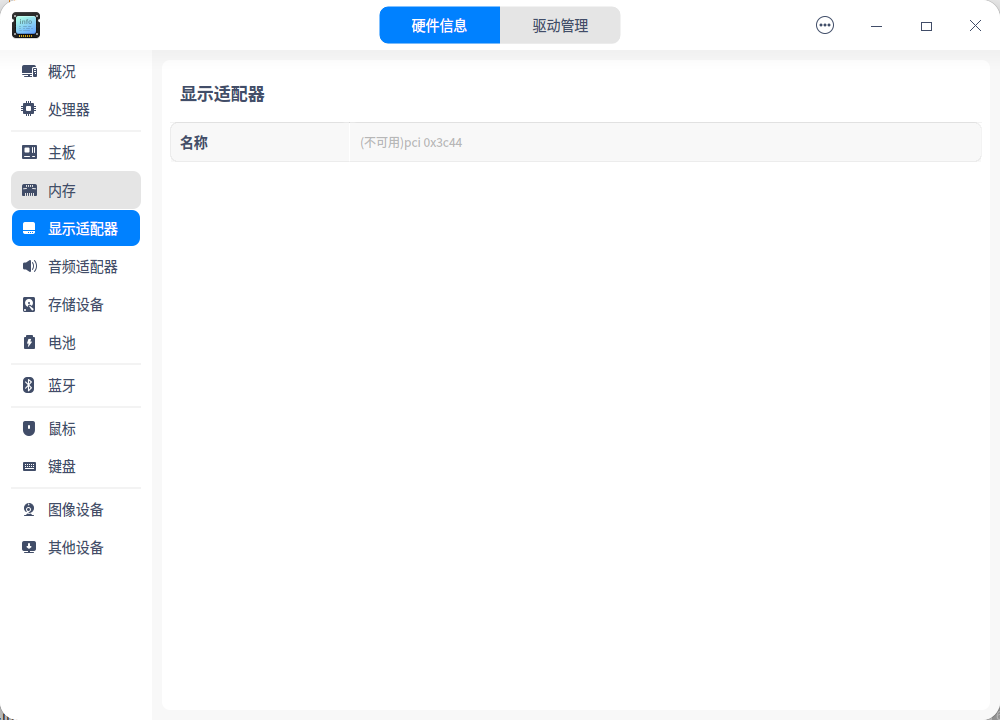The image size is (1000, 720).
Task: Click the 处理器 CPU gear icon
Action: (x=28, y=109)
